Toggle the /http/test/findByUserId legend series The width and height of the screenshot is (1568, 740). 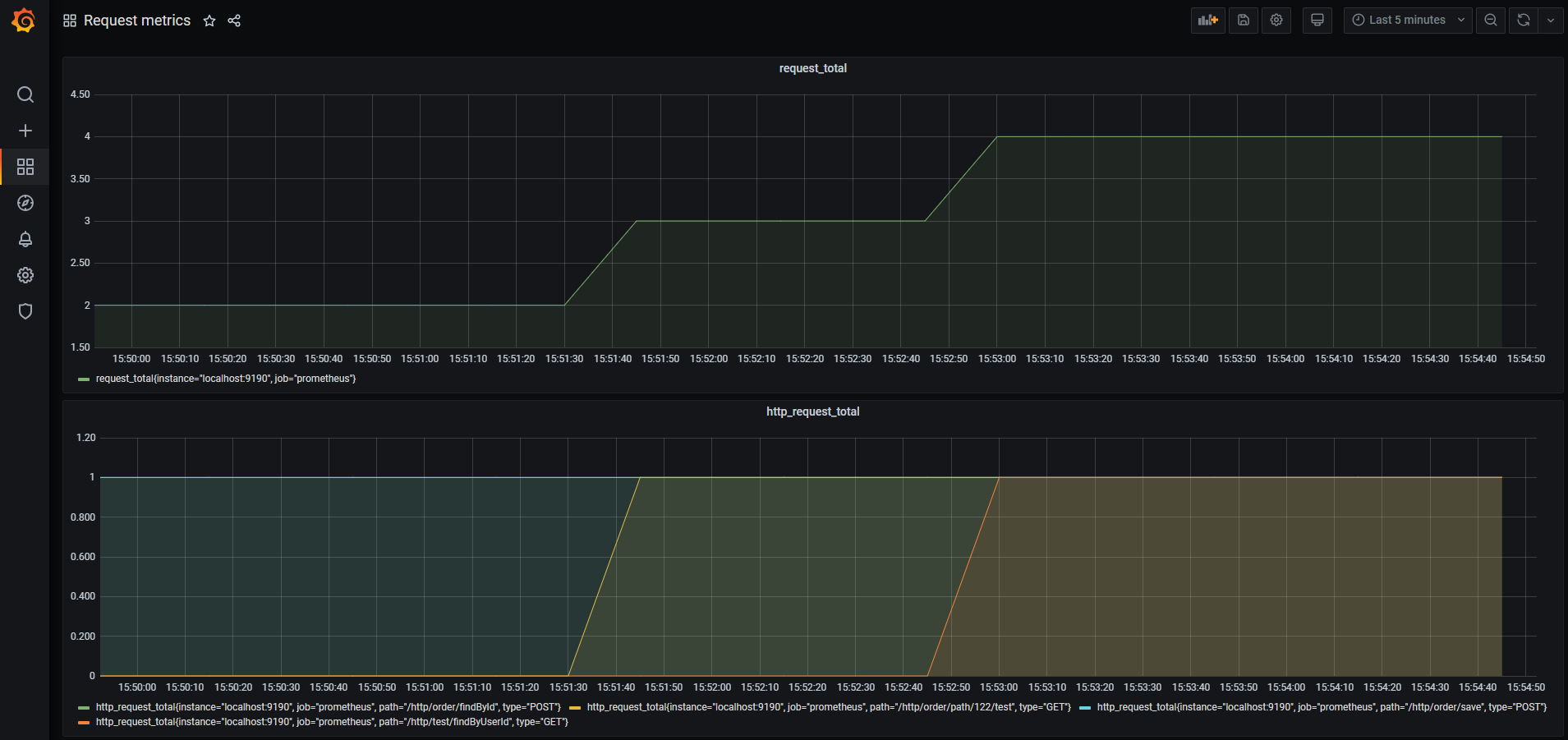pos(331,722)
